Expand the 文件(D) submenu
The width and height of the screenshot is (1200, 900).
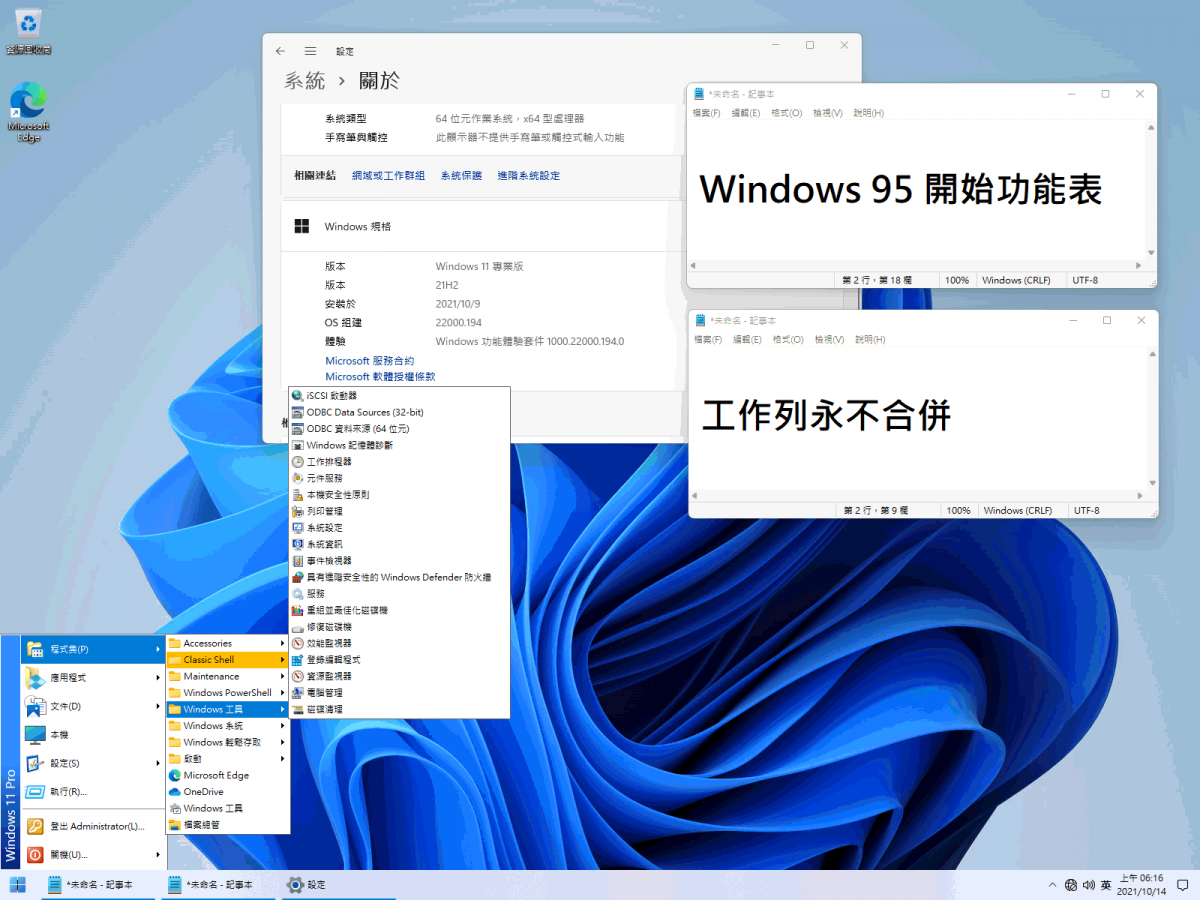[93, 706]
